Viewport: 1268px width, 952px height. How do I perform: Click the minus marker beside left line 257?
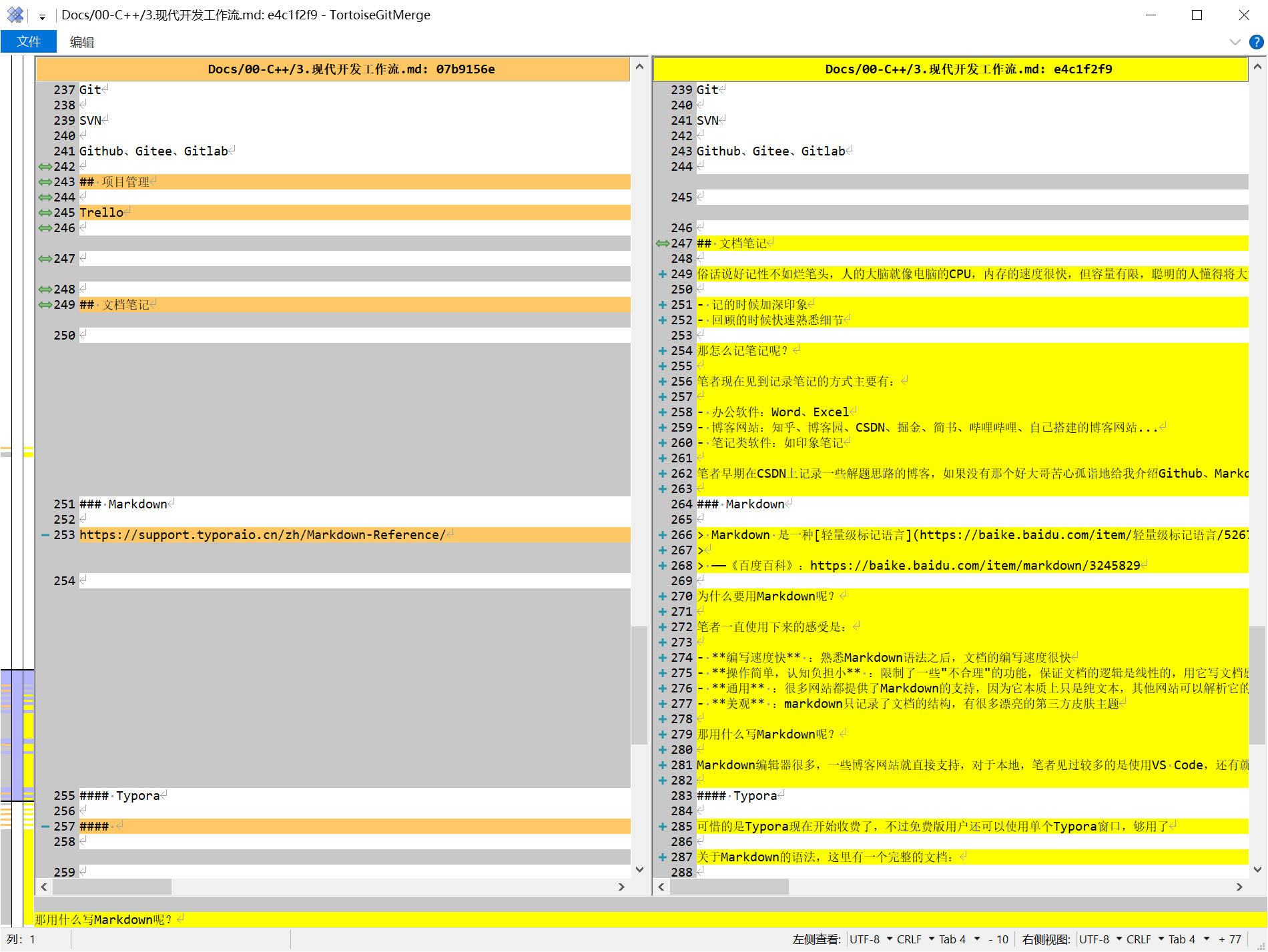(x=45, y=827)
